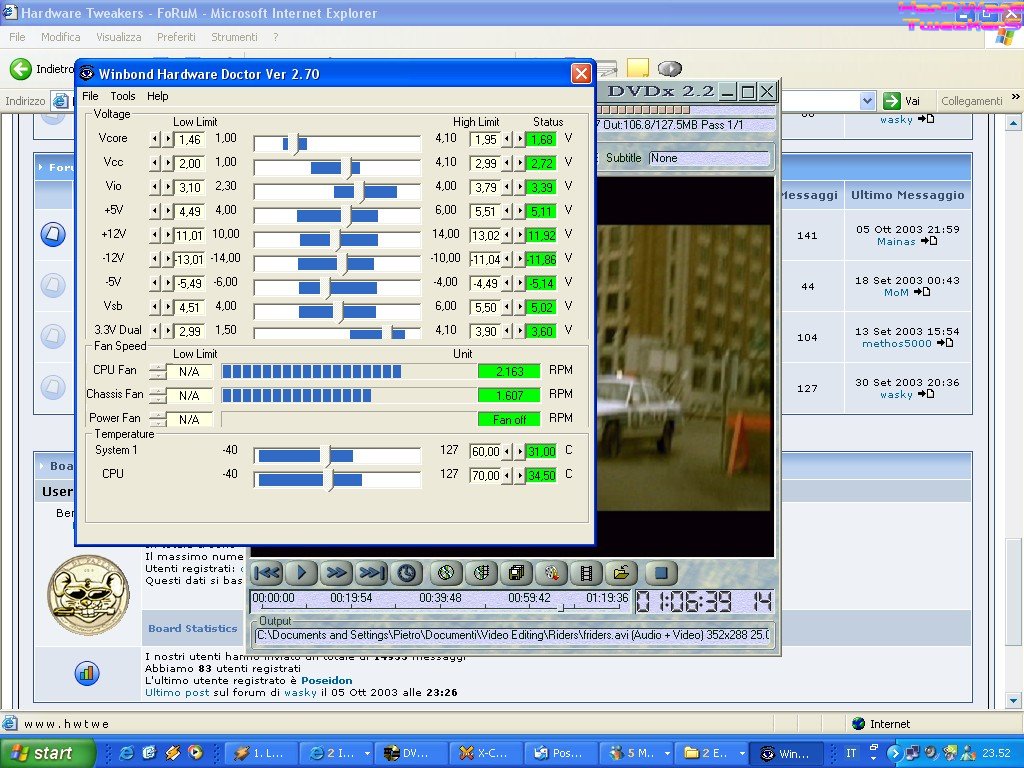The height and width of the screenshot is (768, 1024).
Task: Follow the 'Ultimo post' link
Action: 177,692
